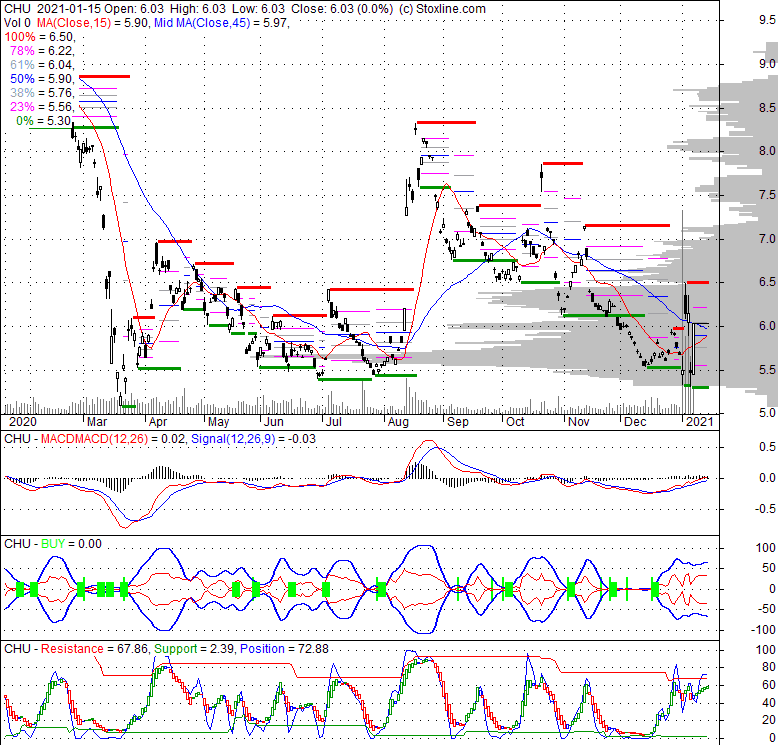Click the May label on time axis
Image resolution: width=780 pixels, height=745 pixels.
pyautogui.click(x=218, y=422)
